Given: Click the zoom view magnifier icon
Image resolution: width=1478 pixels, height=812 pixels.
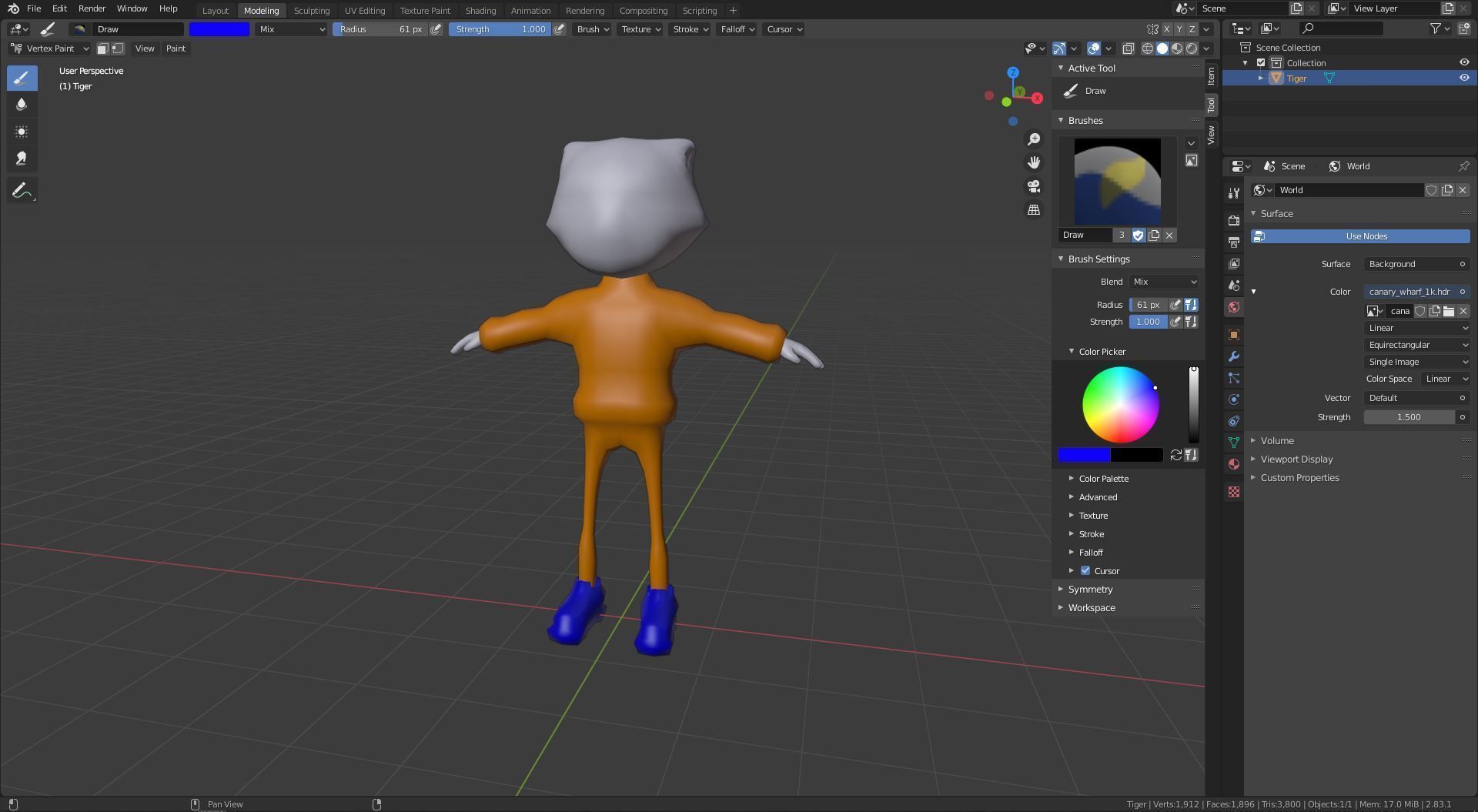Looking at the screenshot, I should pyautogui.click(x=1034, y=139).
